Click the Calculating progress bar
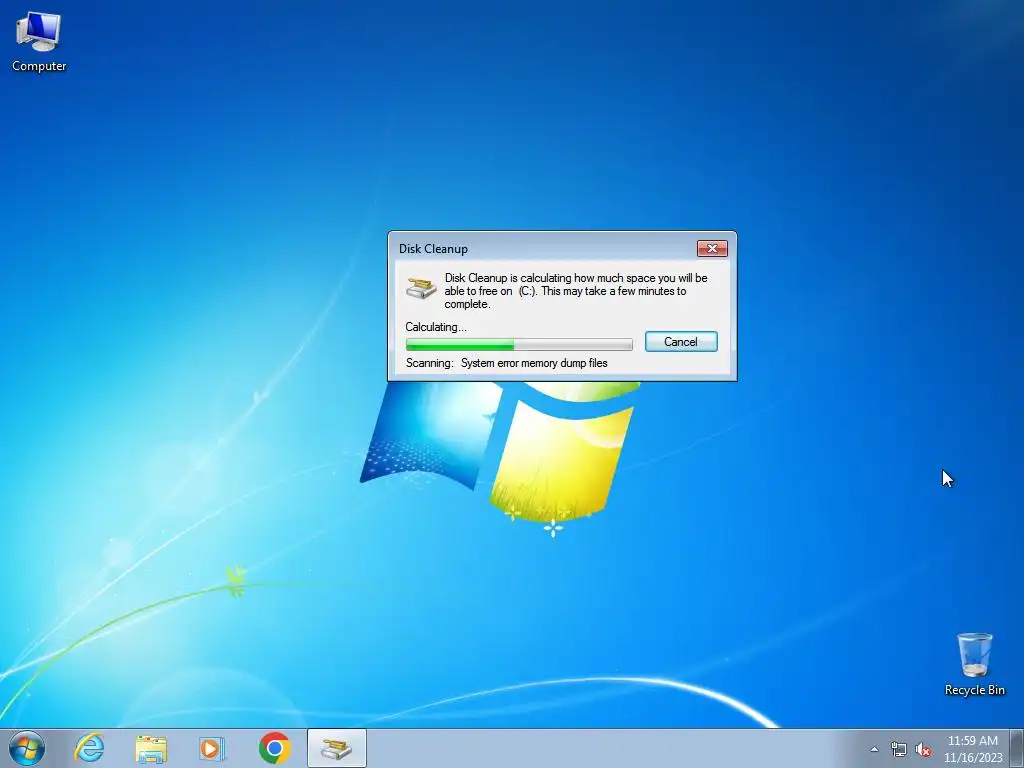The width and height of the screenshot is (1024, 768). tap(519, 344)
